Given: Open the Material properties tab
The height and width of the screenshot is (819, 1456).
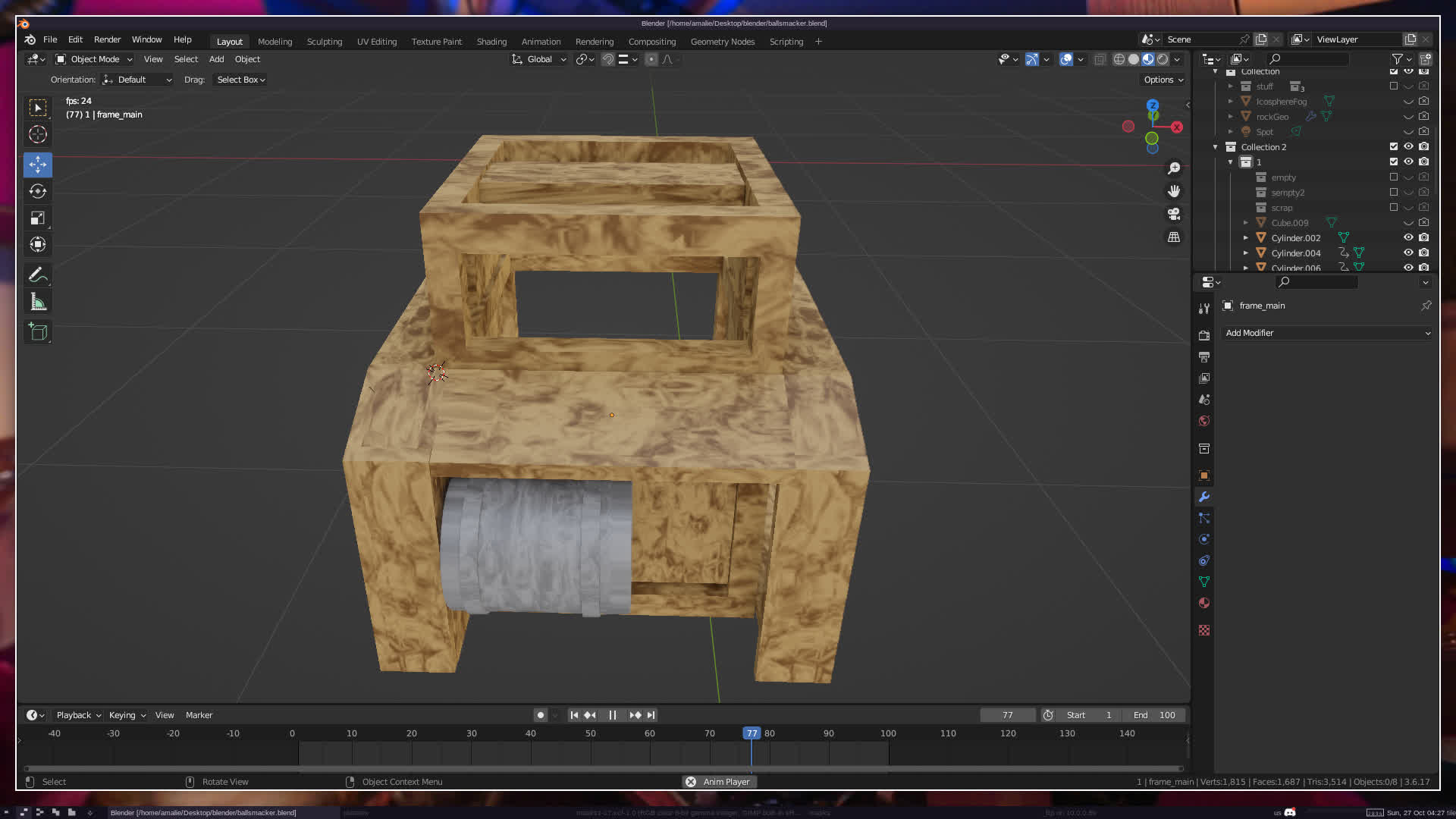Looking at the screenshot, I should (1204, 604).
